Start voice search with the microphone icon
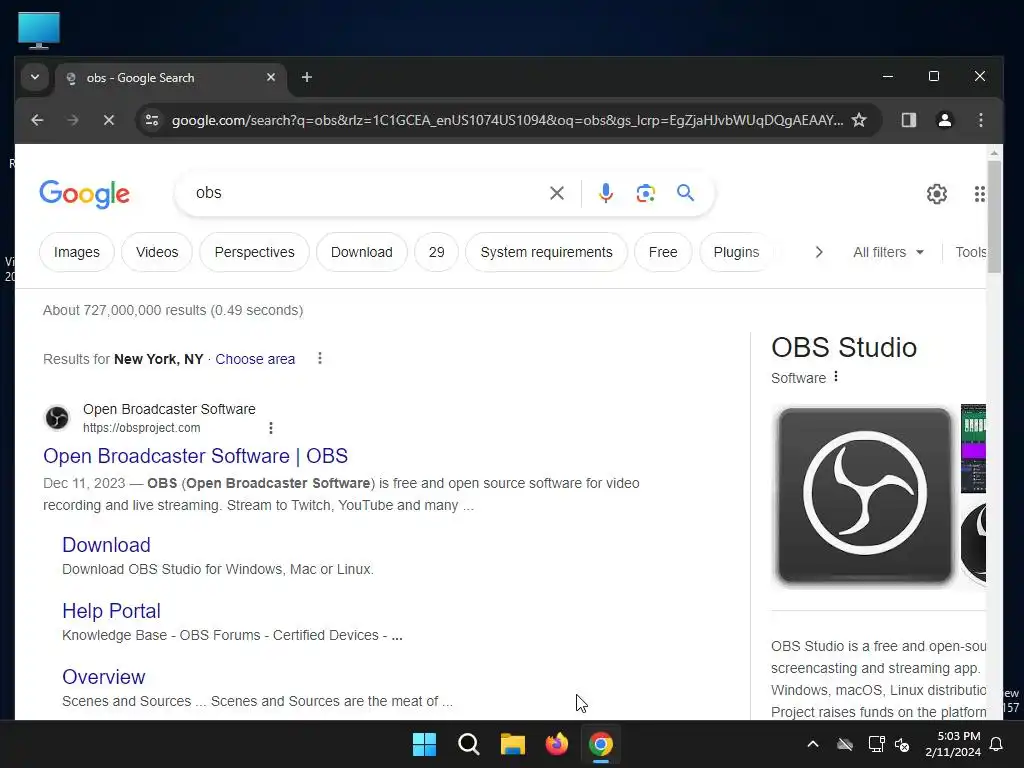Image resolution: width=1024 pixels, height=768 pixels. [x=605, y=193]
